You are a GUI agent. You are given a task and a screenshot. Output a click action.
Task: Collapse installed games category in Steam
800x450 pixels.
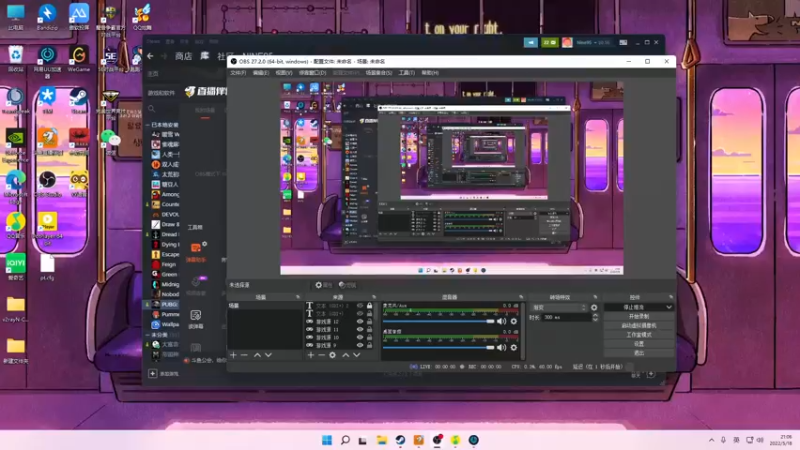[148, 125]
